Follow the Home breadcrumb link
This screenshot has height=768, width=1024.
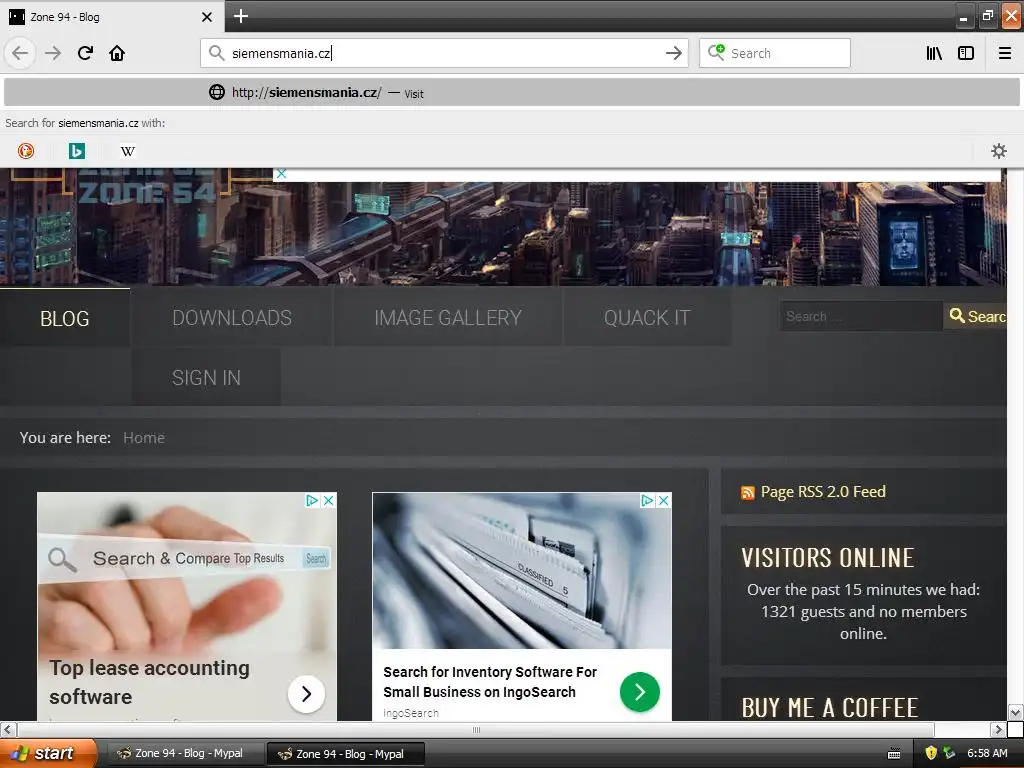(144, 438)
